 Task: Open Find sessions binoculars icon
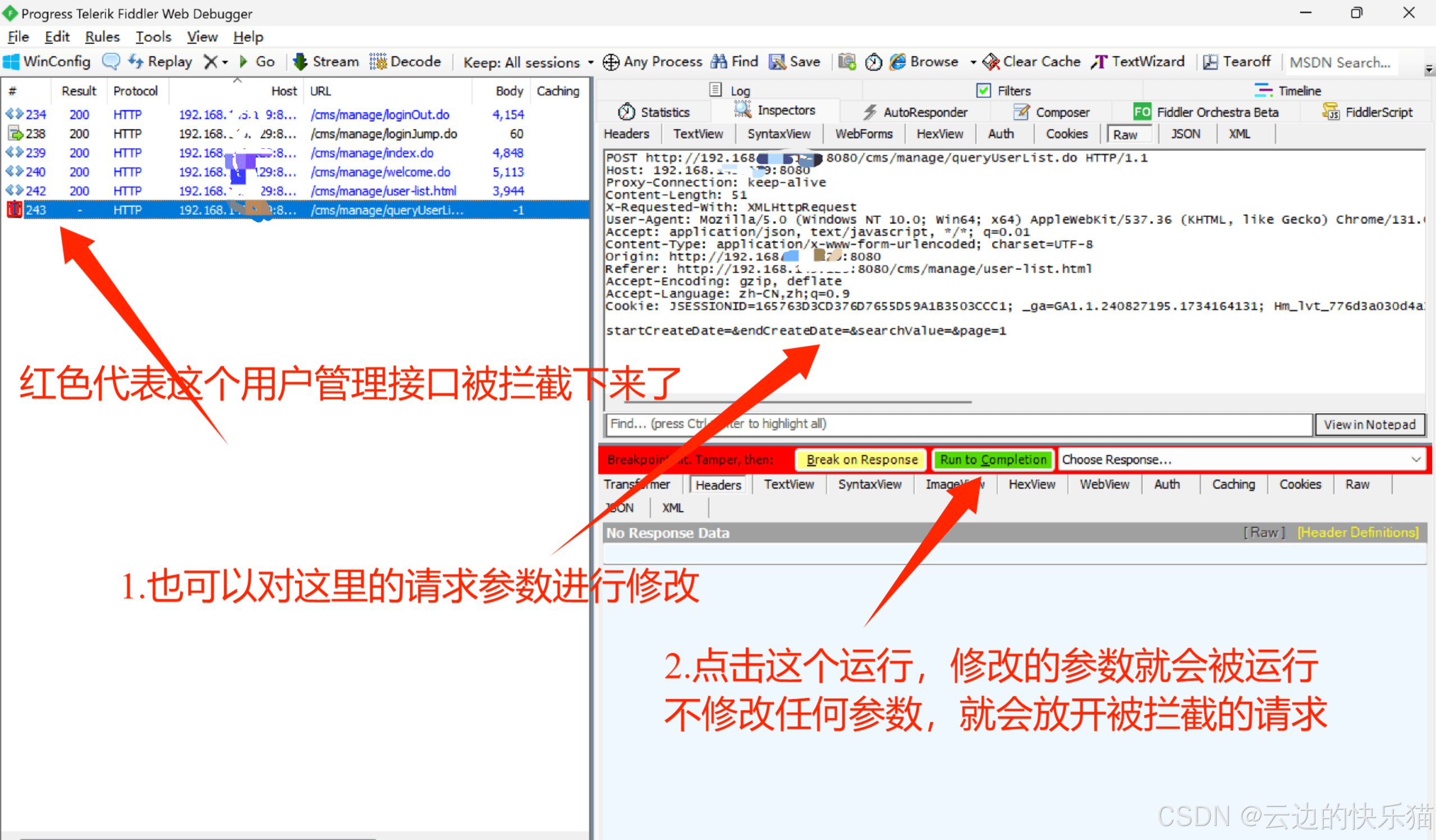[719, 62]
